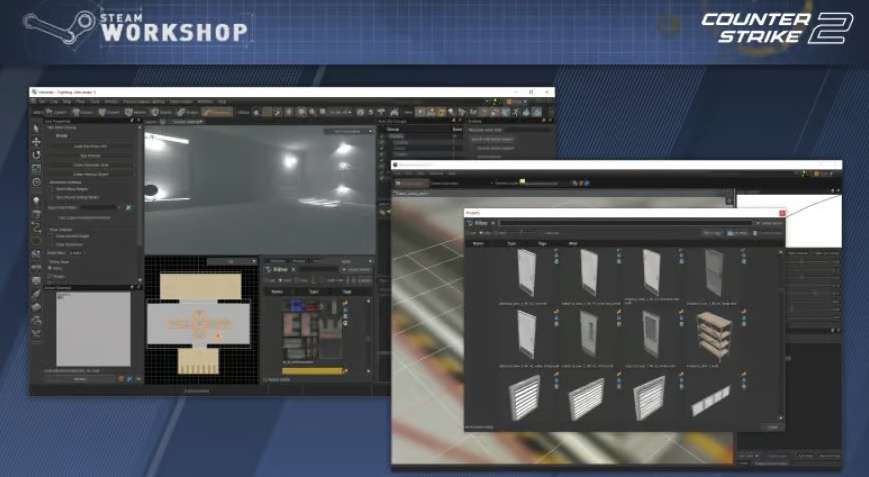Select the circular Pivot tool in Hammer's toolbar

click(x=37, y=182)
